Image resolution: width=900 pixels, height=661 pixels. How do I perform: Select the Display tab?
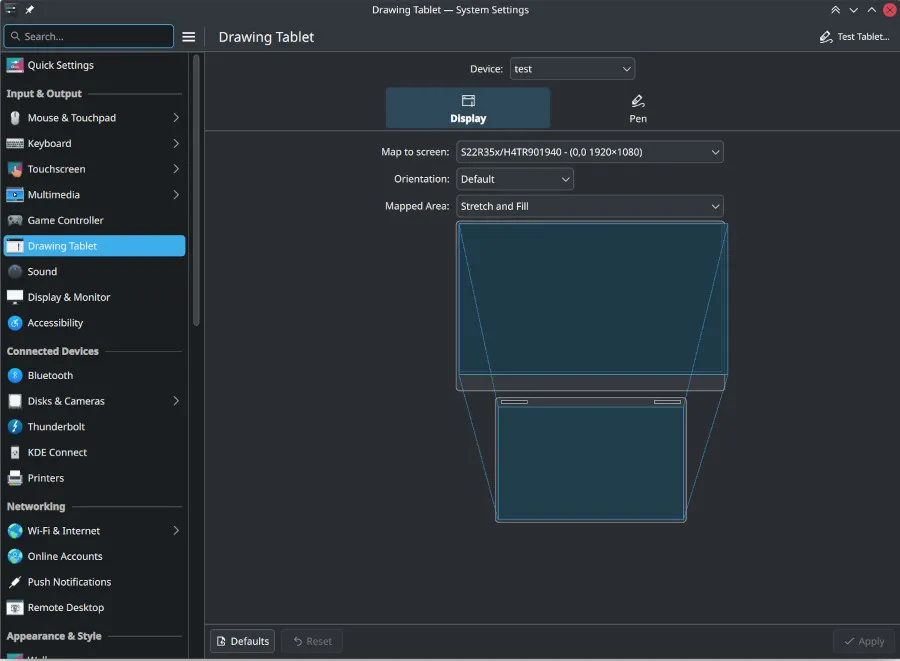pyautogui.click(x=467, y=108)
